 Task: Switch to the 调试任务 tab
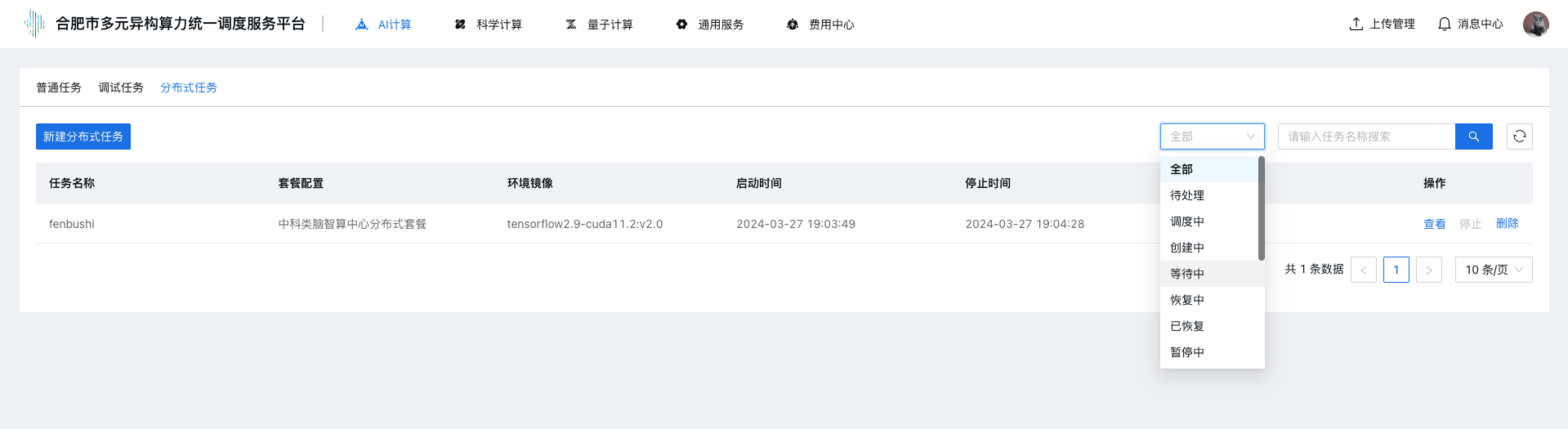point(121,87)
